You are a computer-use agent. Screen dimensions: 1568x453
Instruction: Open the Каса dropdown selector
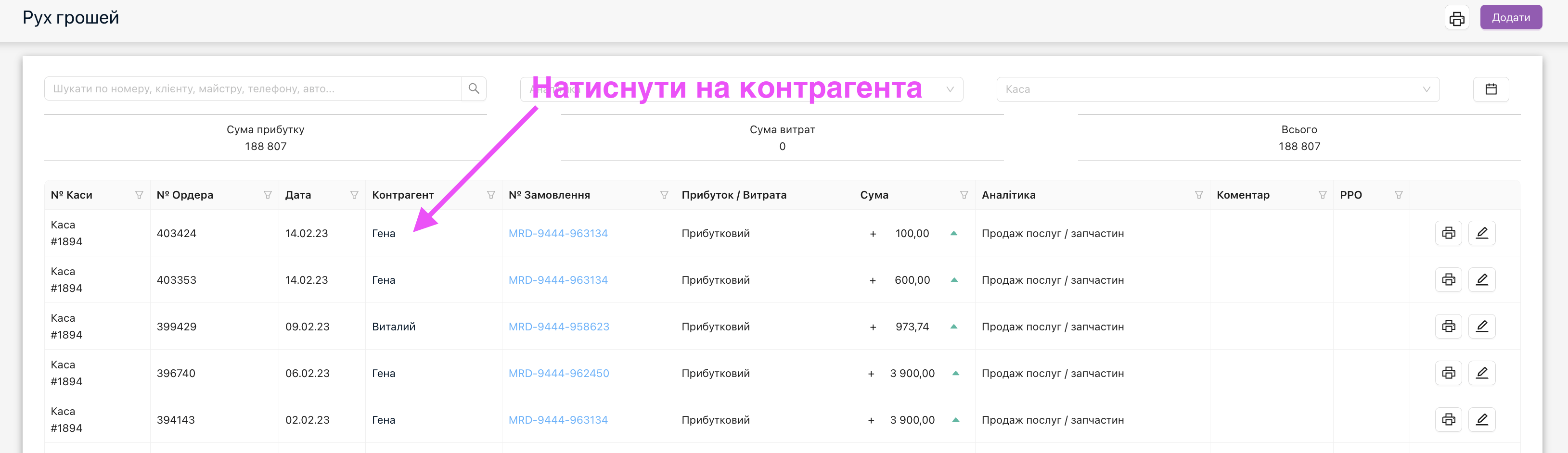click(1218, 89)
